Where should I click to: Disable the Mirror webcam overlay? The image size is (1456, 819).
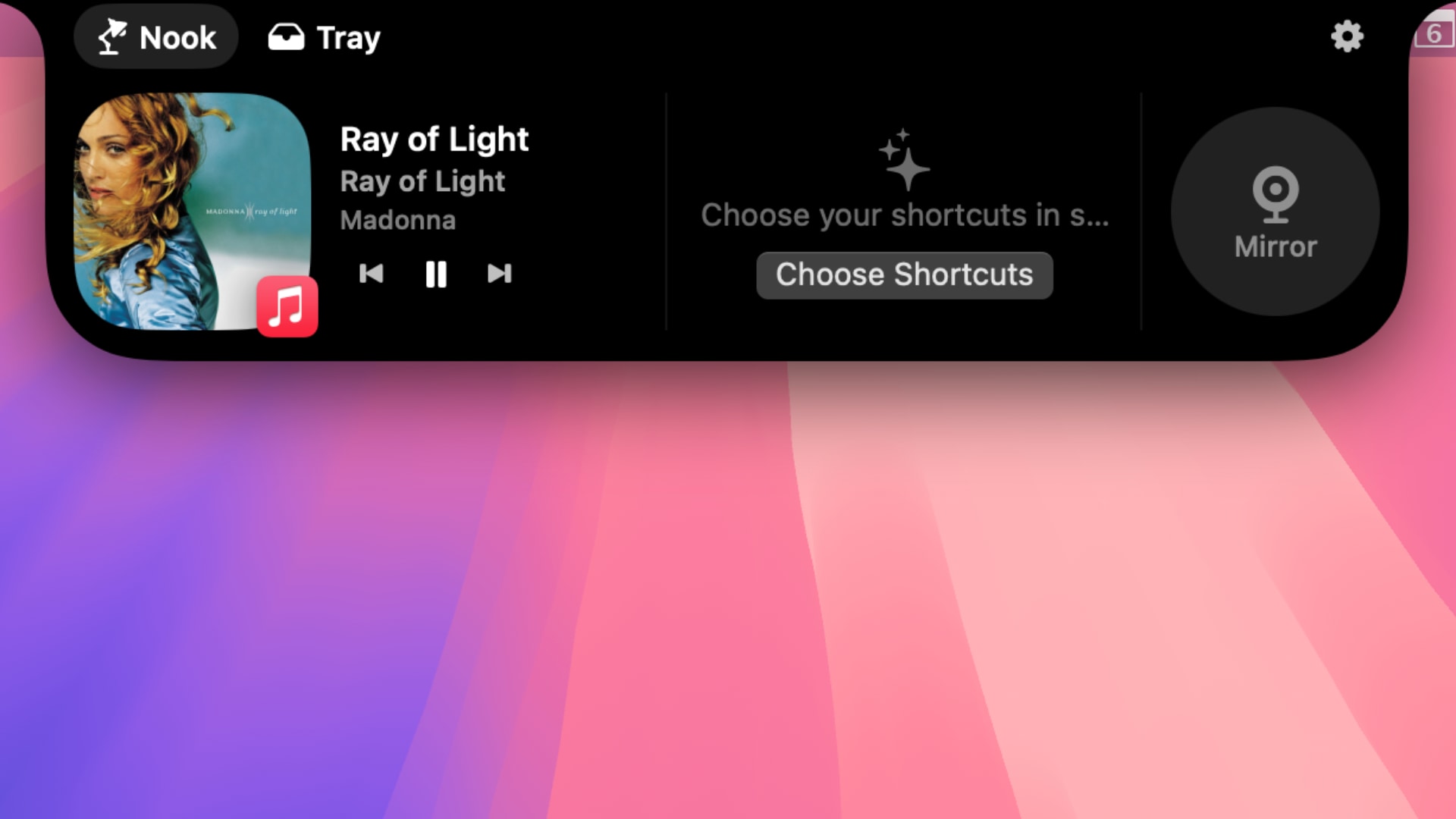click(x=1276, y=210)
